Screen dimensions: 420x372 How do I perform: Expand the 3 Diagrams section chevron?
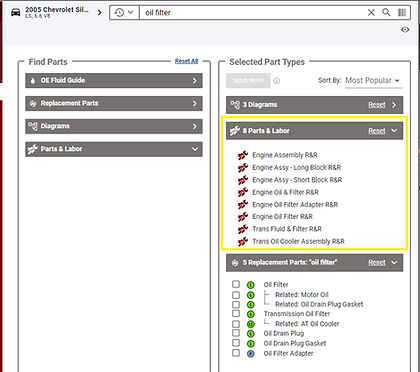tap(394, 105)
